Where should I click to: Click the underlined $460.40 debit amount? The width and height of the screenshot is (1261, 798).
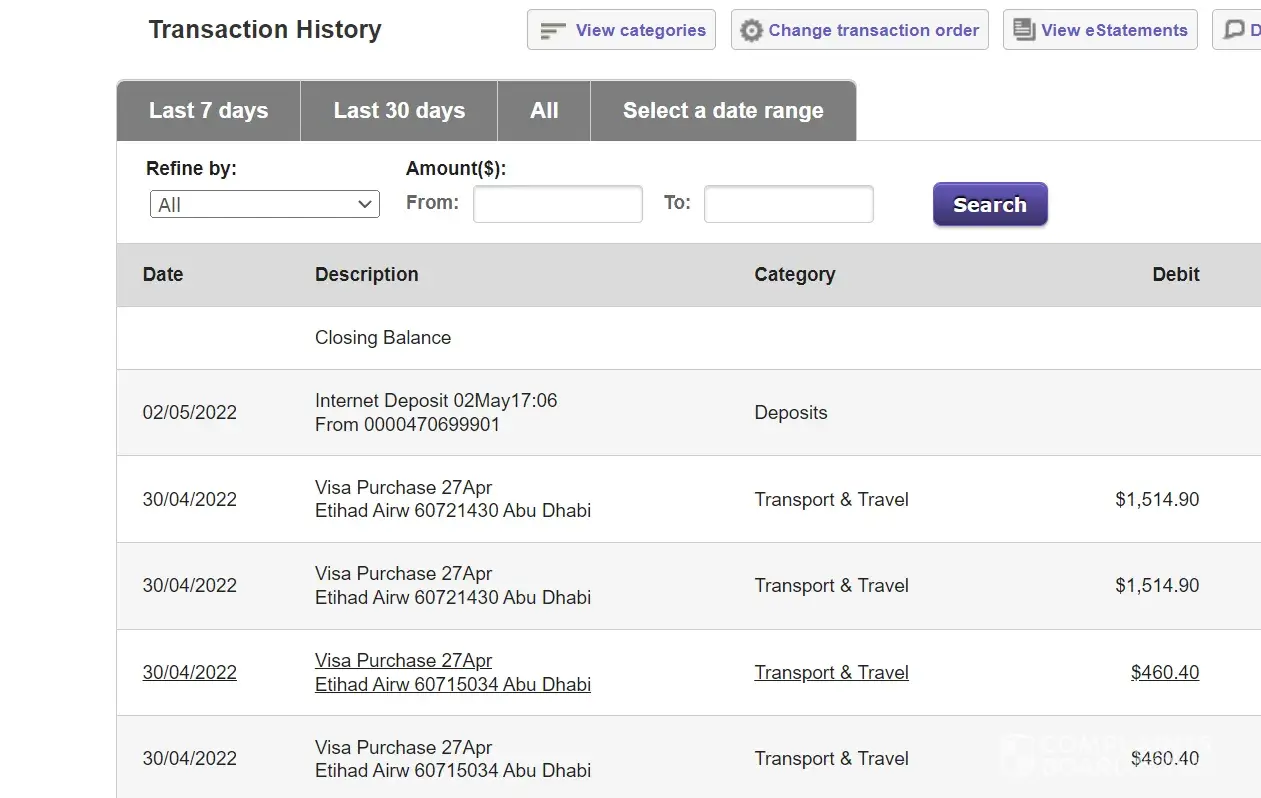click(x=1164, y=673)
